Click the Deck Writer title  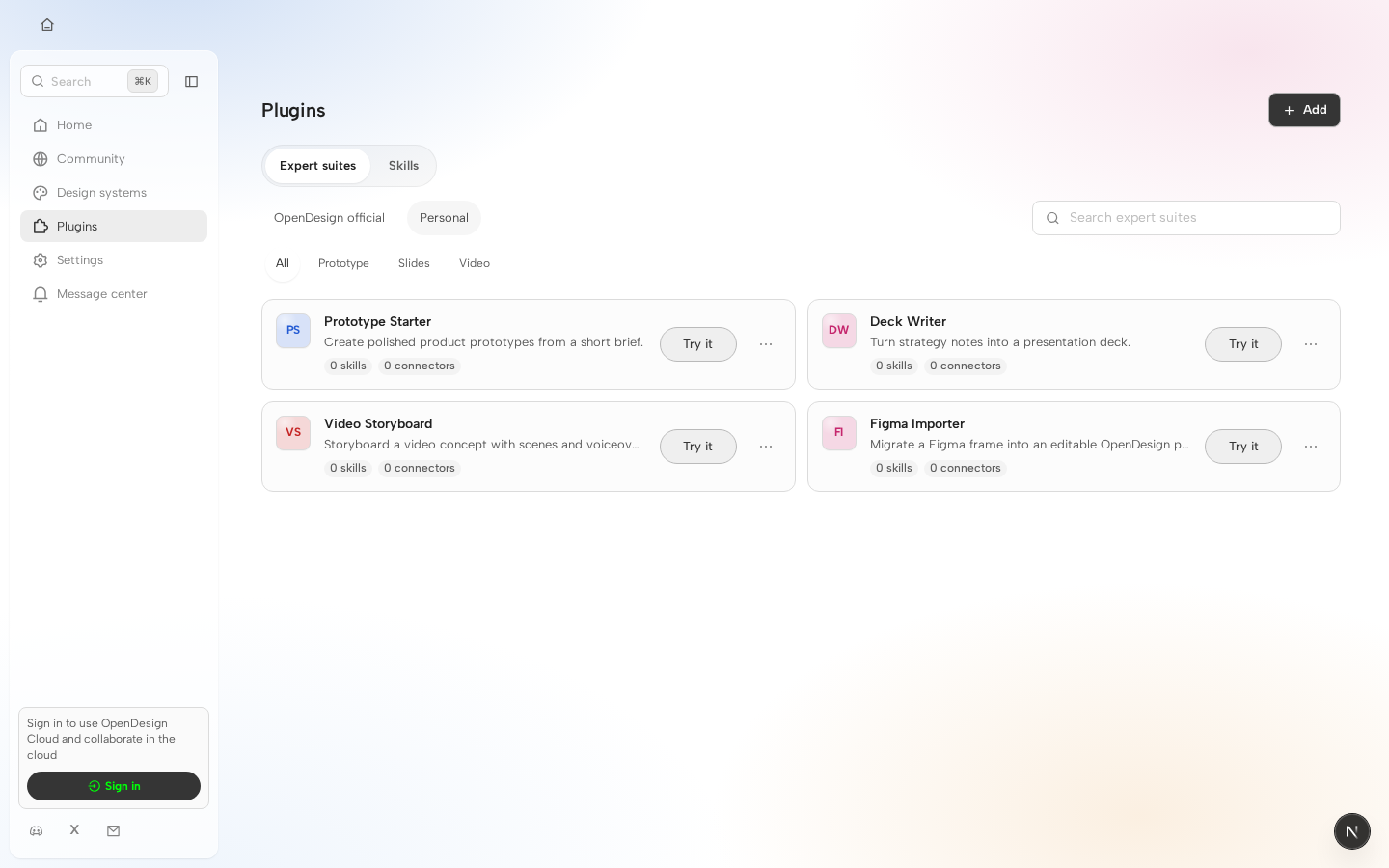point(908,321)
